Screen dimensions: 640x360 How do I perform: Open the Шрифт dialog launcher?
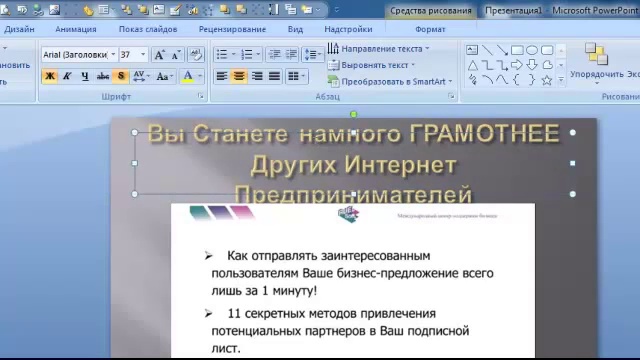[x=200, y=96]
